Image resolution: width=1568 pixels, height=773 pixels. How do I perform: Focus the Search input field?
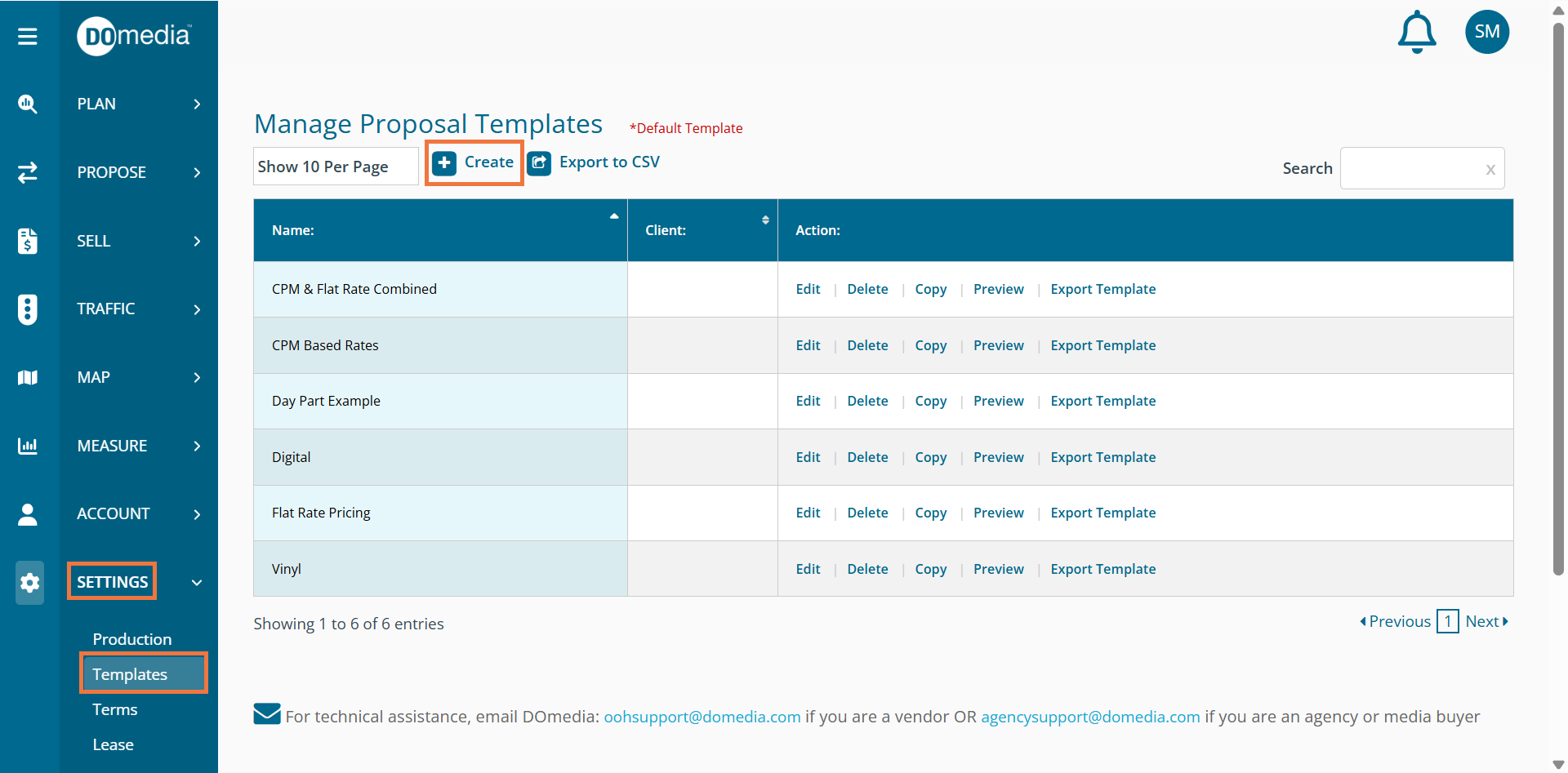(1412, 168)
